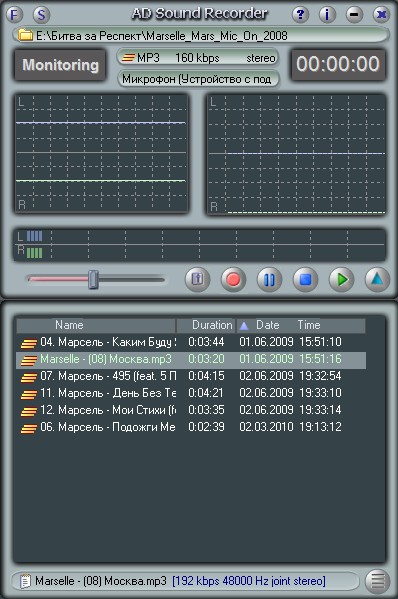The width and height of the screenshot is (398, 599).
Task: Minimize the AD Sound Recorder window
Action: coord(354,15)
